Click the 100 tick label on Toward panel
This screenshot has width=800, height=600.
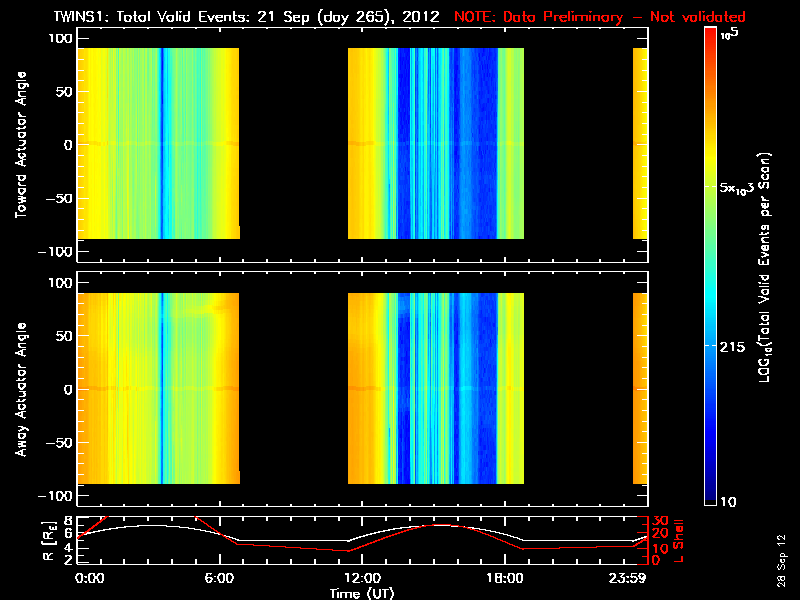pyautogui.click(x=60, y=38)
